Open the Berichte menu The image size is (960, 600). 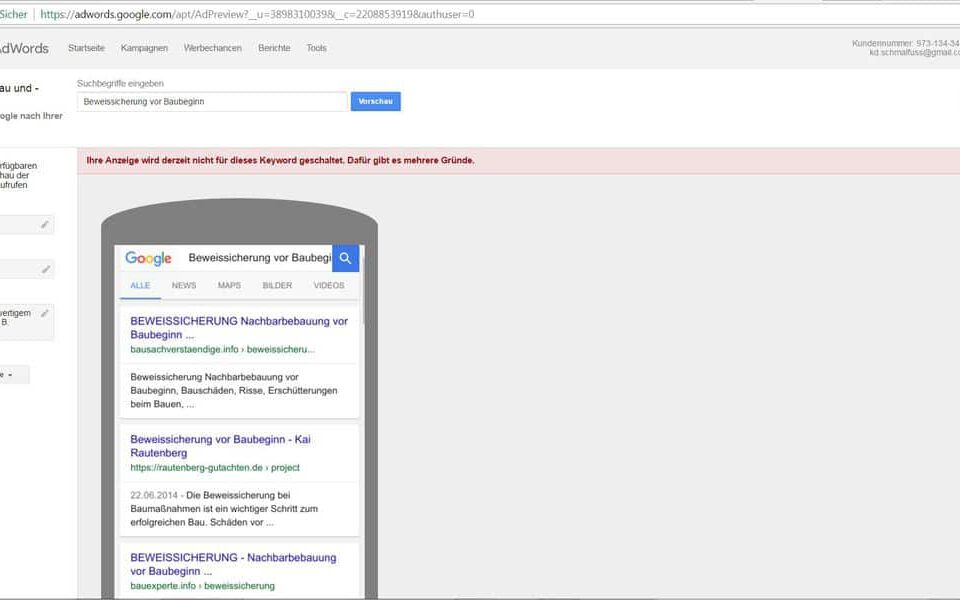(274, 48)
